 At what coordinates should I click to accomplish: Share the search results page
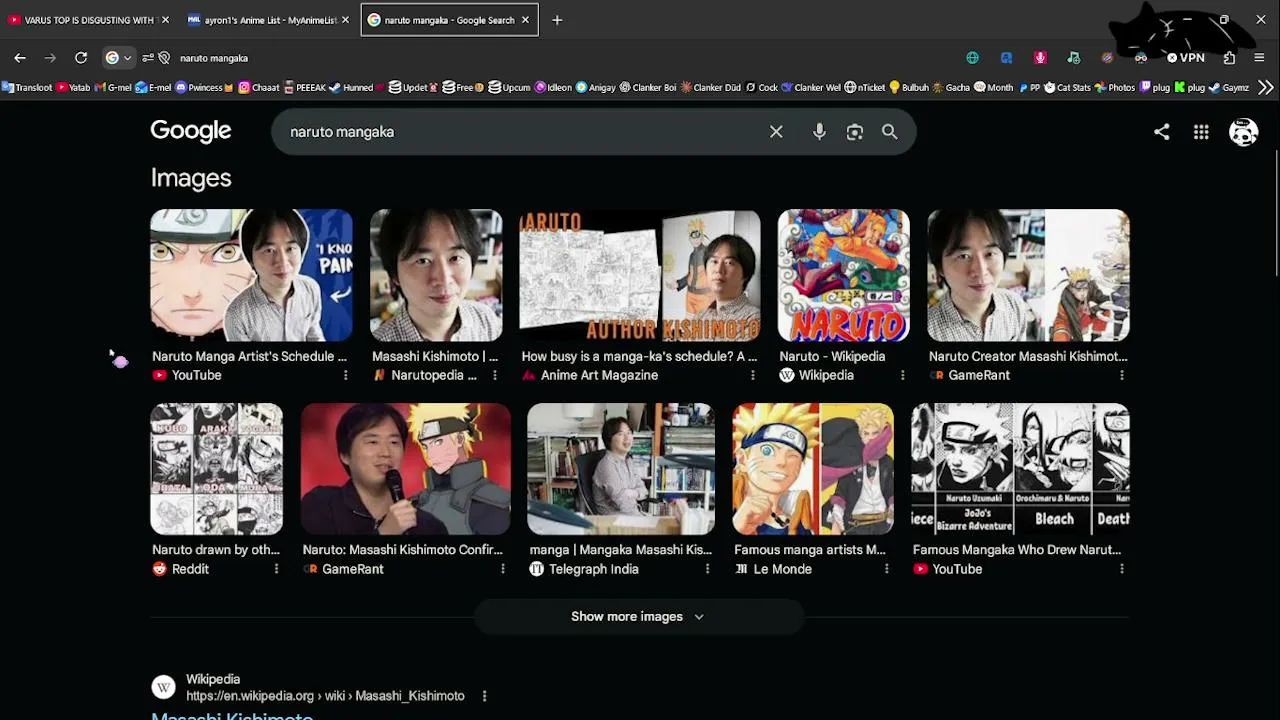(1161, 132)
